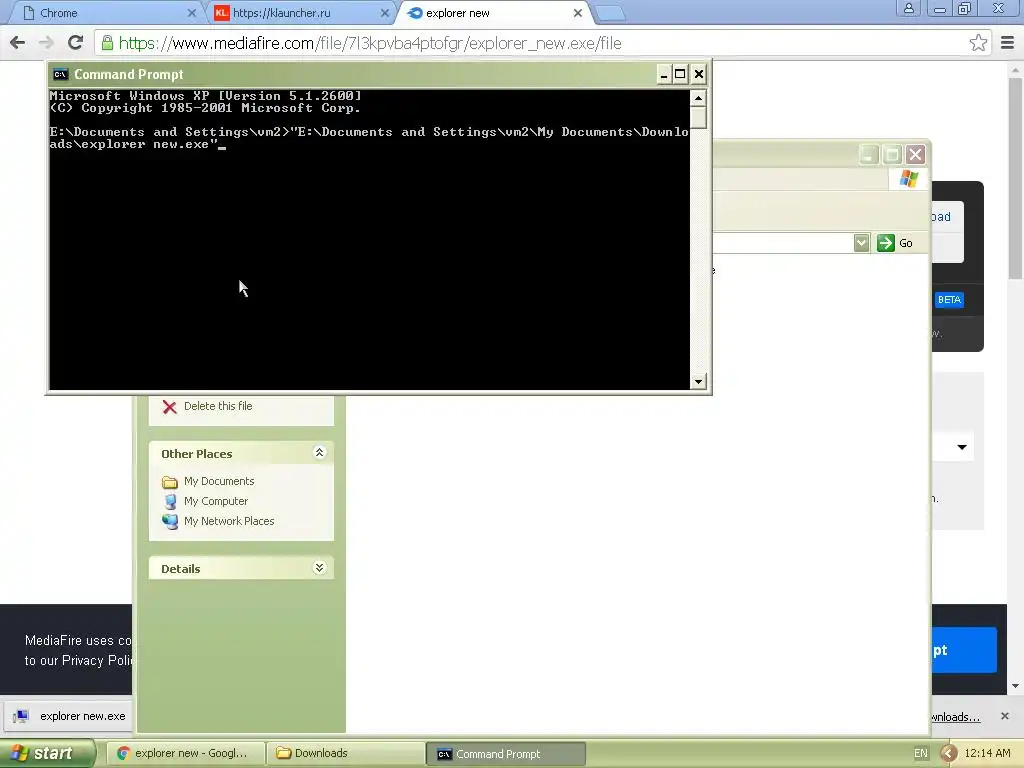The image size is (1024, 768).
Task: Click the BETA badge on MediaFire page
Action: (949, 300)
